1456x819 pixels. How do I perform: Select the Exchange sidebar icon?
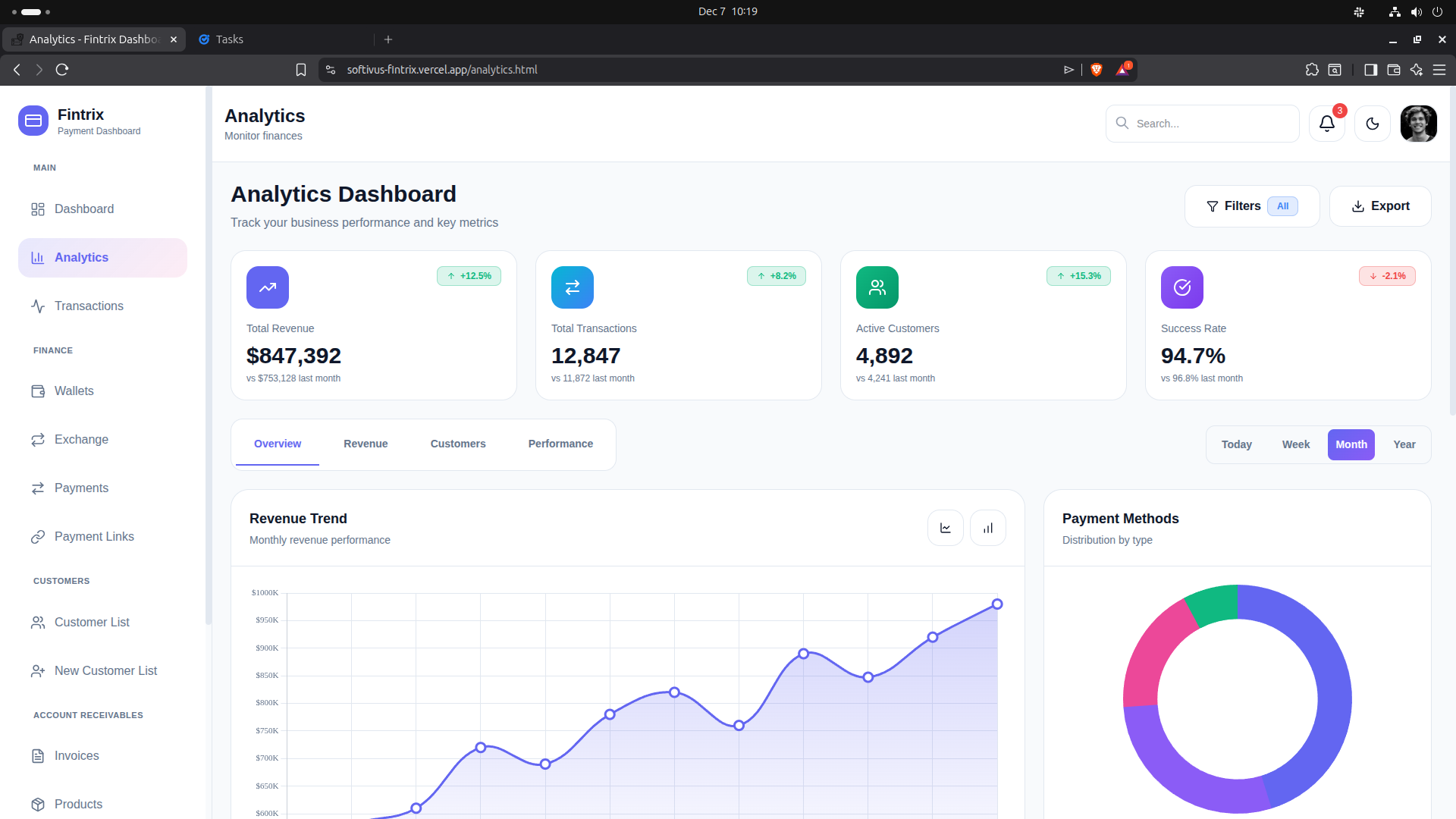tap(38, 439)
